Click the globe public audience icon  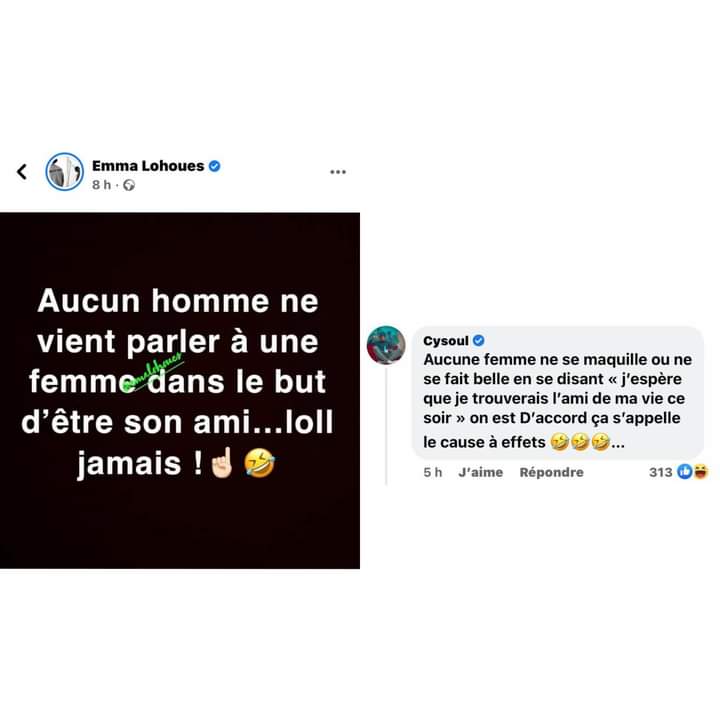(x=129, y=185)
